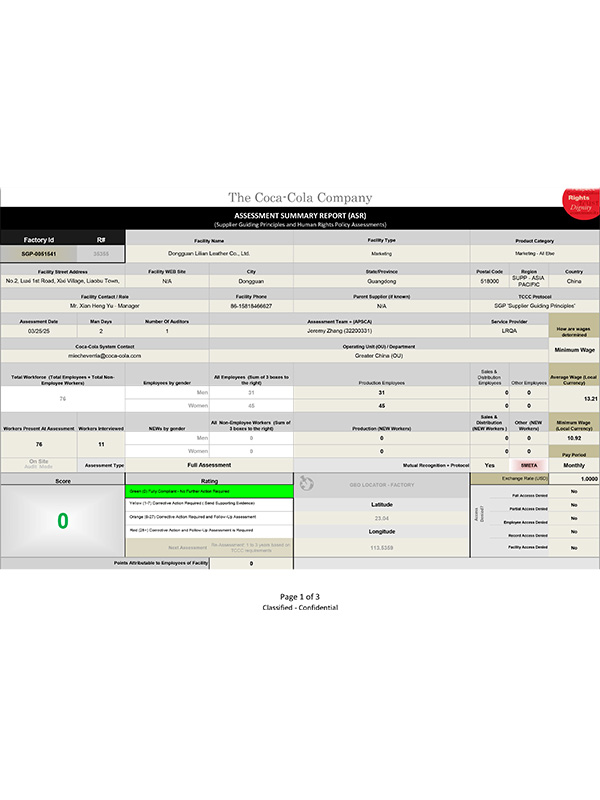This screenshot has width=600, height=800.
Task: Click facility phone 86-15818466627
Action: click(251, 306)
